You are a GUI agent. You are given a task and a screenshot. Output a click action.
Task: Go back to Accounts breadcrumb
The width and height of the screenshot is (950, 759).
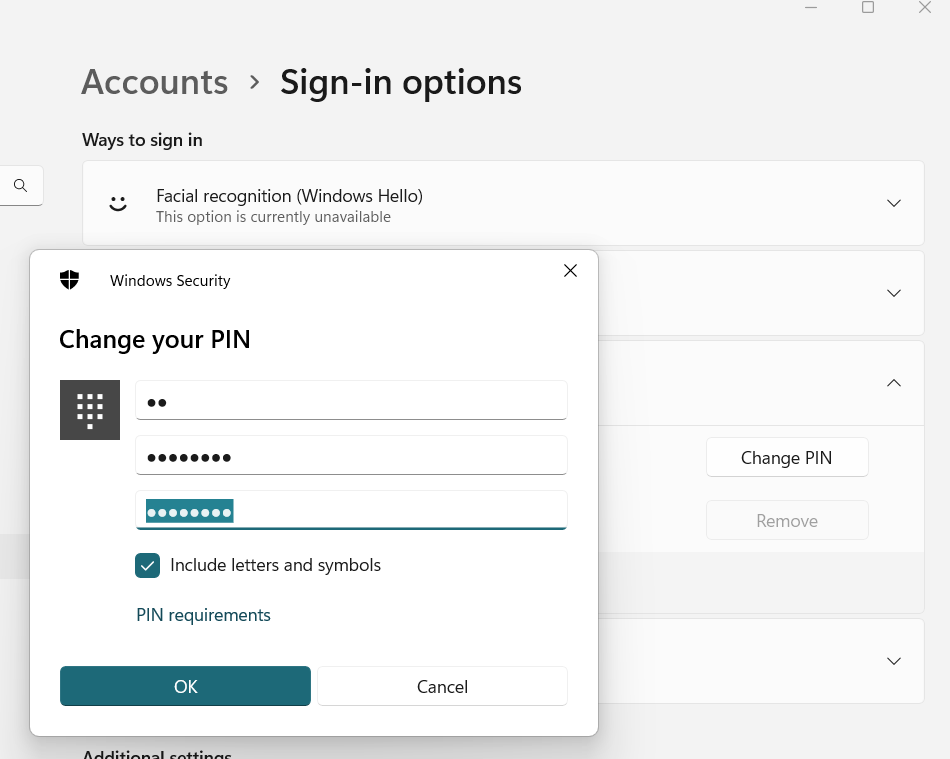pos(154,82)
